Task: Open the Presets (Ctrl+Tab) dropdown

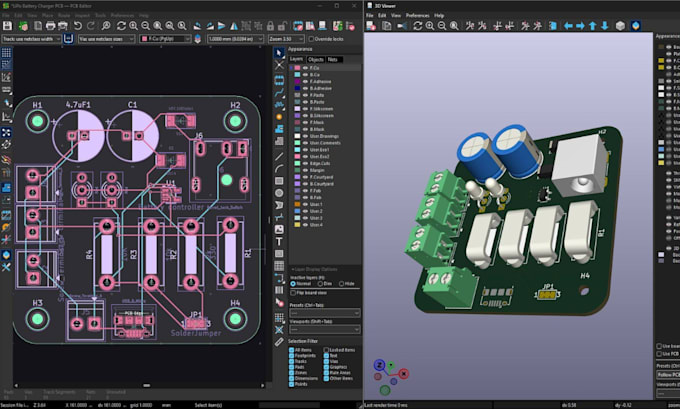Action: tap(324, 313)
